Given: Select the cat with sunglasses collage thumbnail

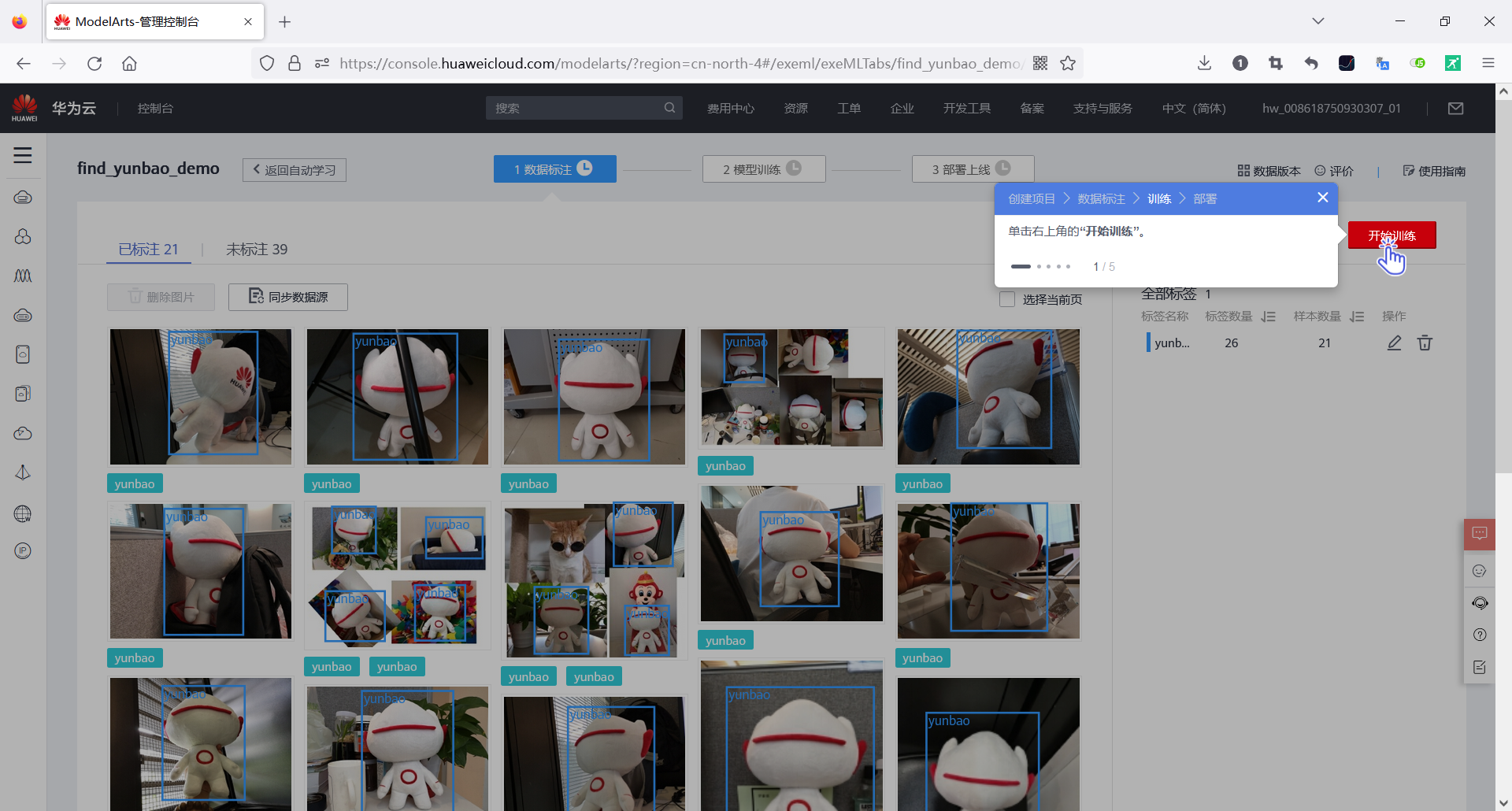Looking at the screenshot, I should point(595,580).
